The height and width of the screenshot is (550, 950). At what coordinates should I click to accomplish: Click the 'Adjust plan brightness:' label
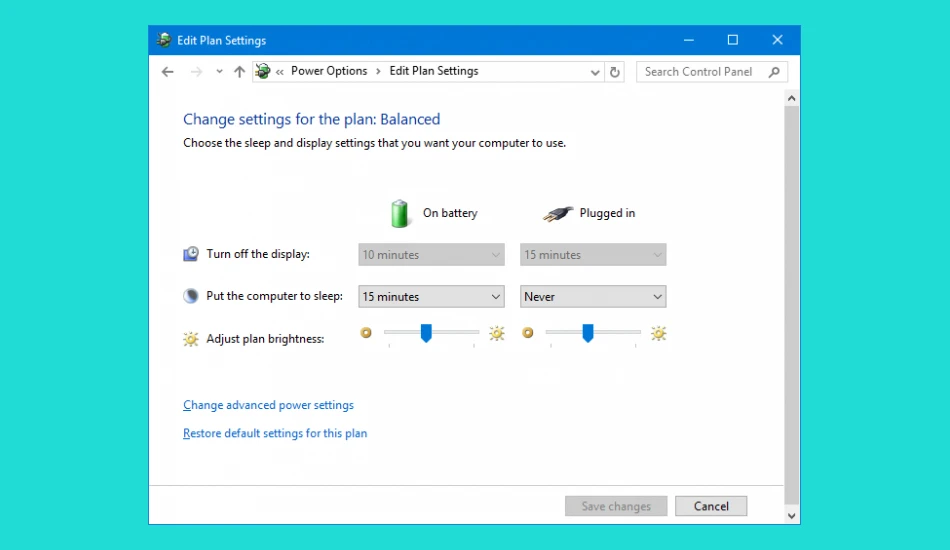(265, 339)
